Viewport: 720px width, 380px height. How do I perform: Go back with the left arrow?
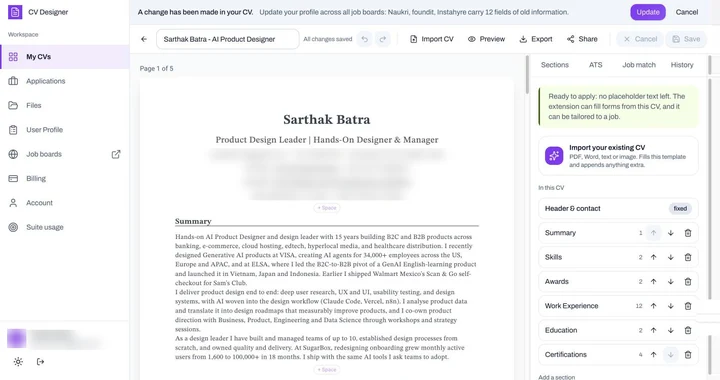pyautogui.click(x=144, y=39)
